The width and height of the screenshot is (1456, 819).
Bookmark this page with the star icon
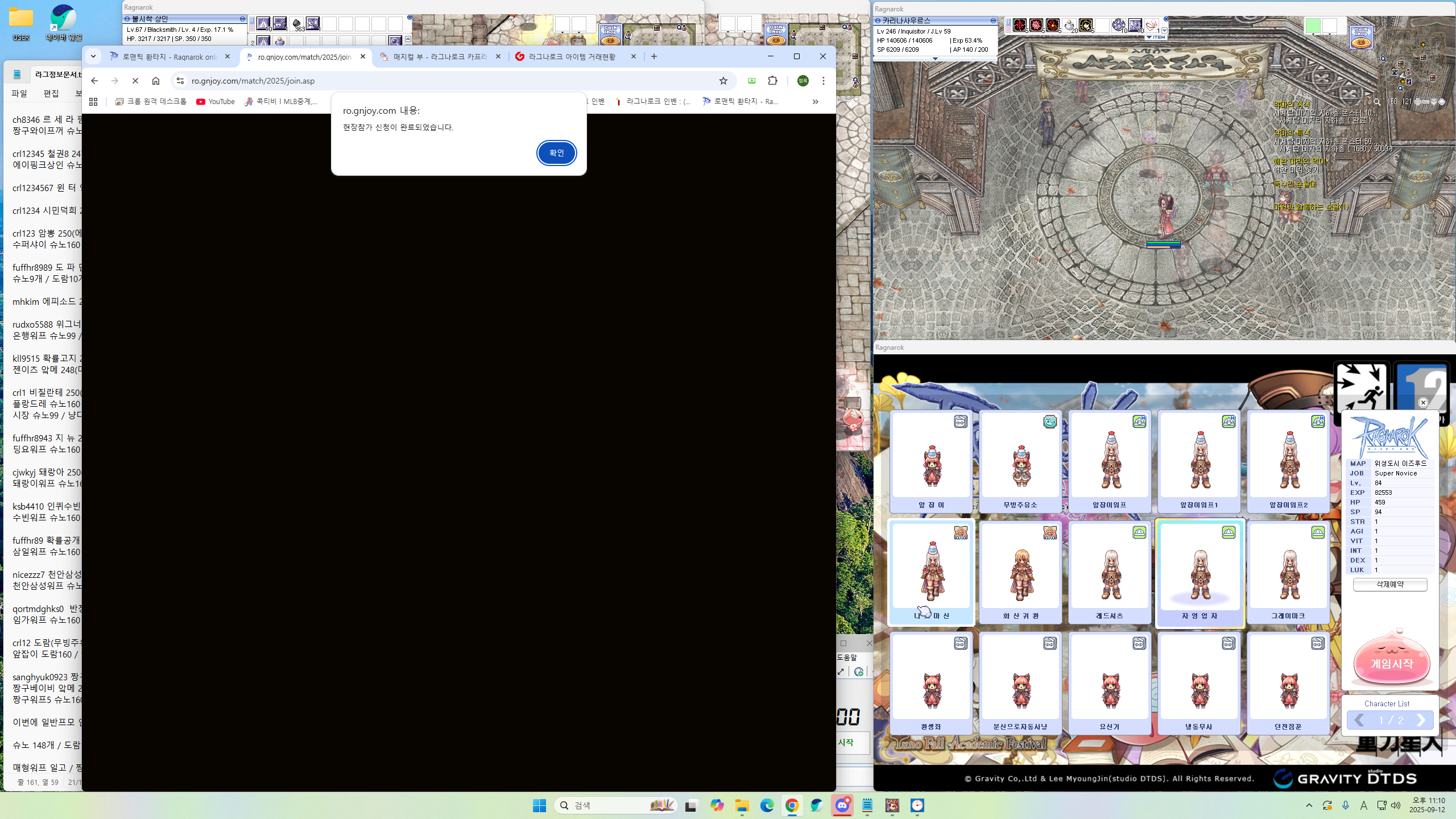click(723, 81)
